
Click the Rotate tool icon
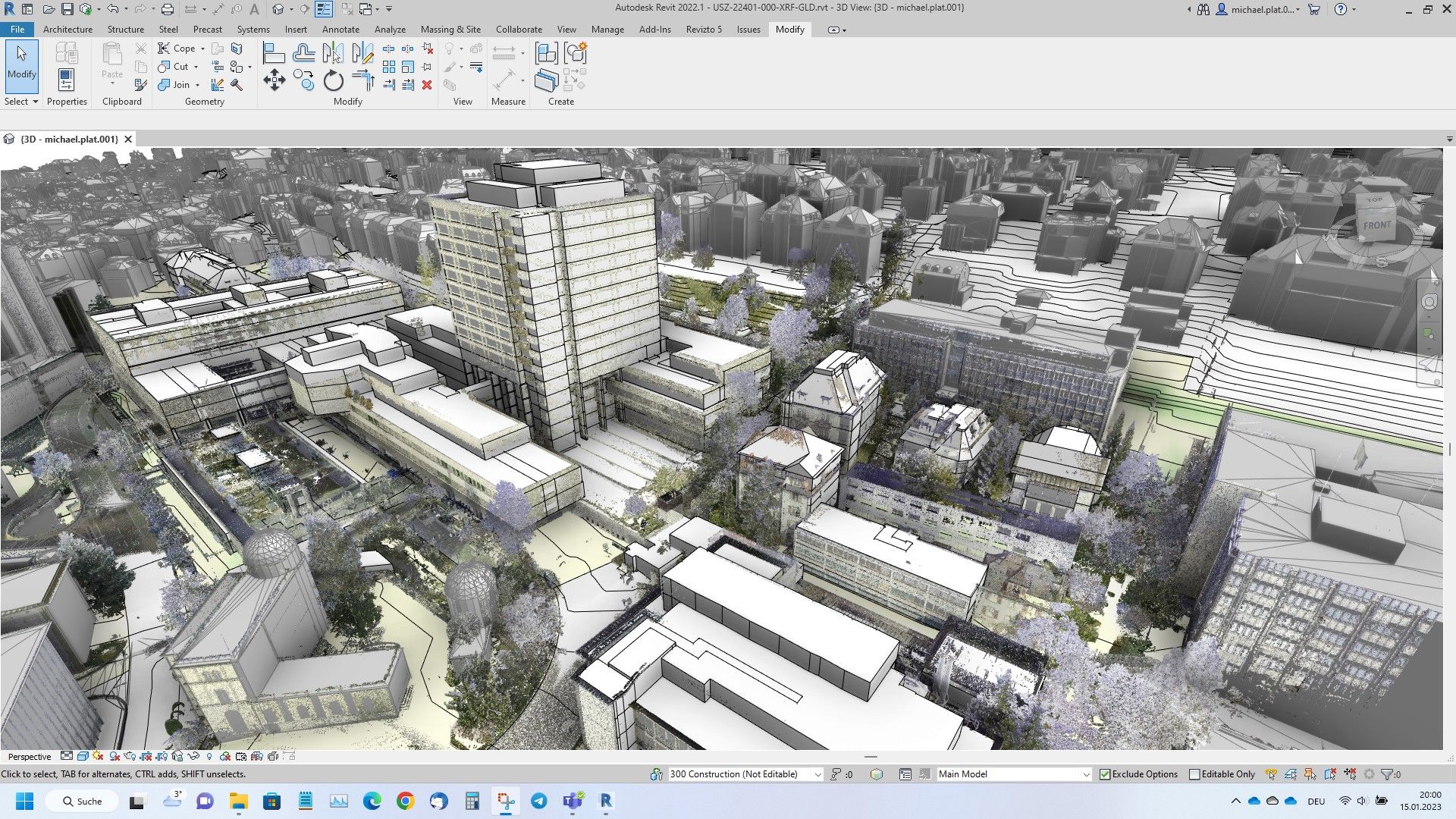(333, 80)
